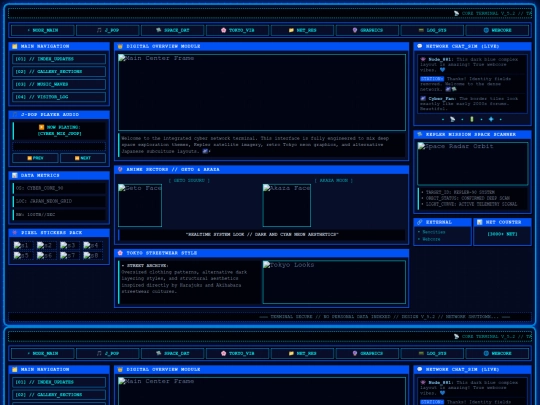The height and width of the screenshot is (405, 540).
Task: Click the Main Center Frame image in upper frame
Action: click(262, 92)
